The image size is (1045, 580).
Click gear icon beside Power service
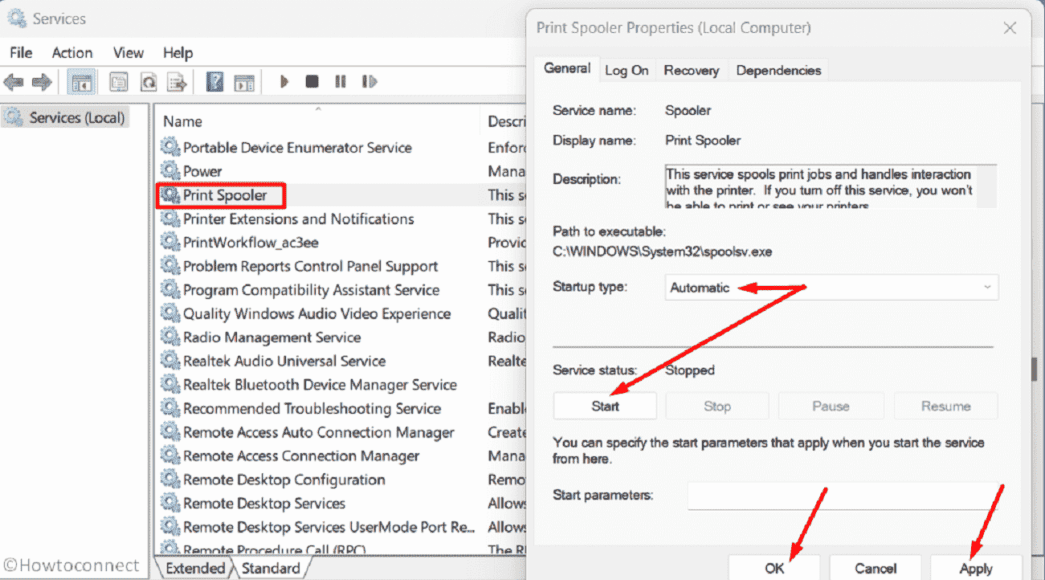(x=171, y=170)
